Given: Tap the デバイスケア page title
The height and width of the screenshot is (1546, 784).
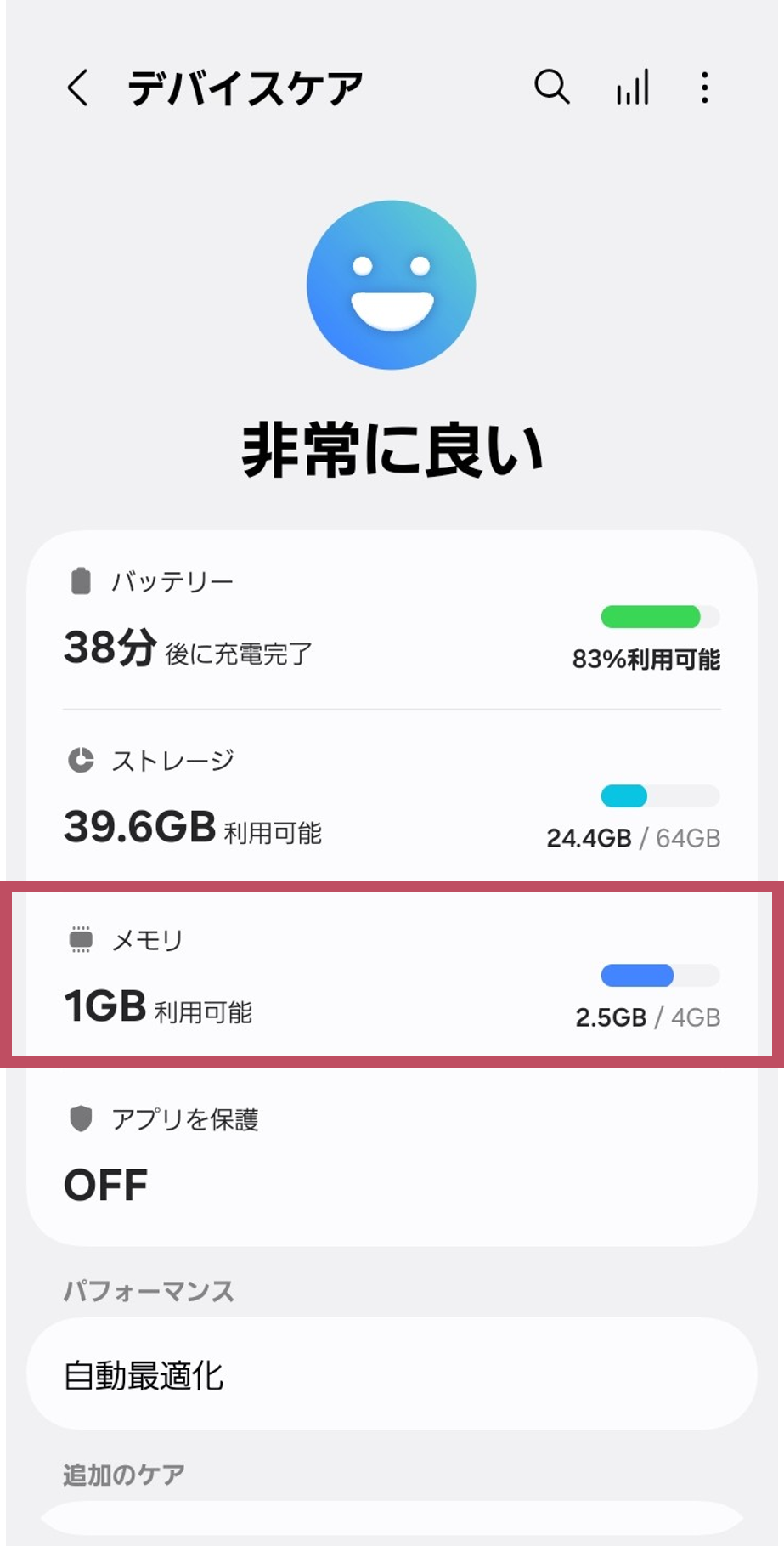Looking at the screenshot, I should tap(245, 88).
